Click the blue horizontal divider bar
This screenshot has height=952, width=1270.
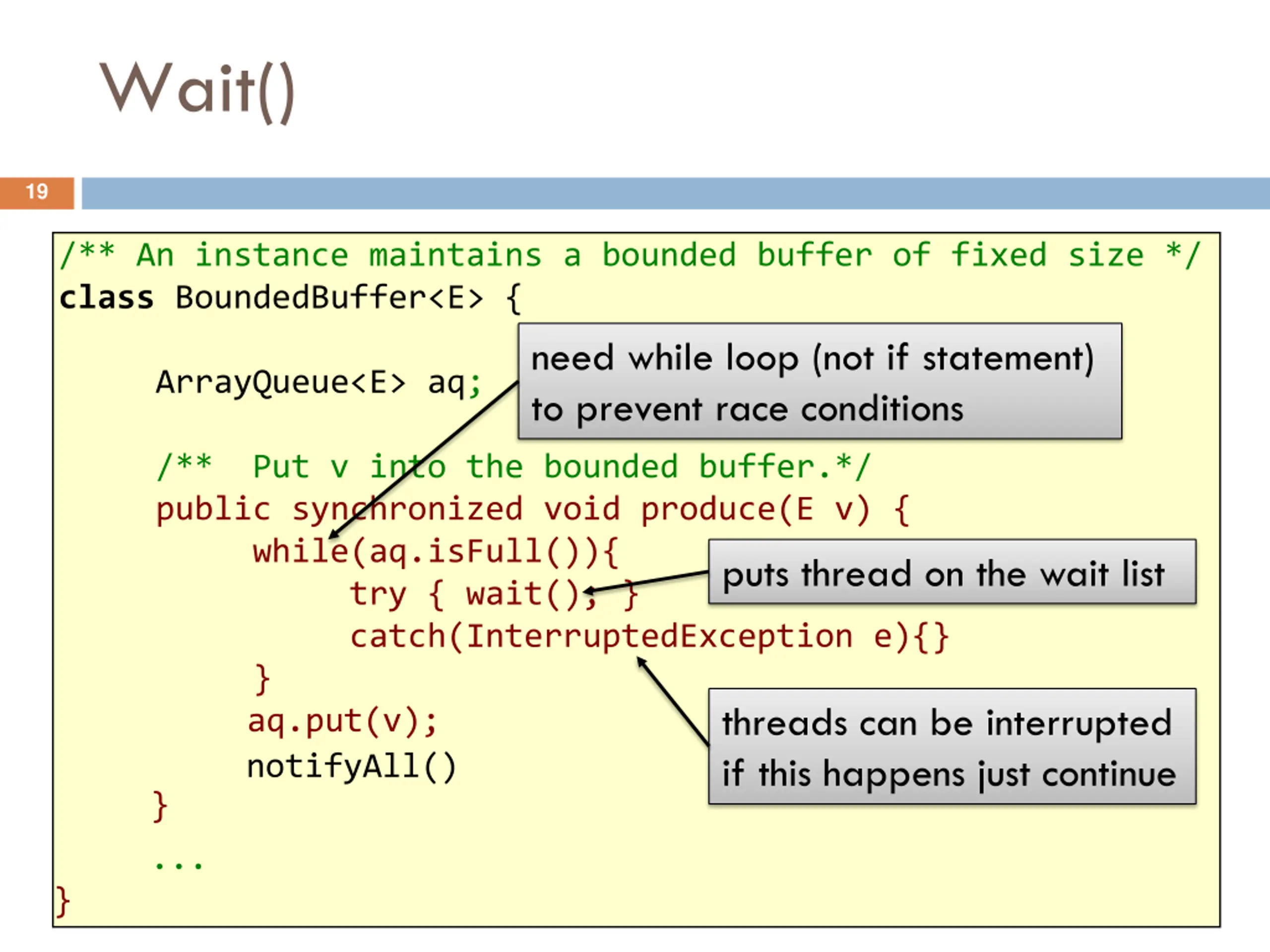coord(676,193)
